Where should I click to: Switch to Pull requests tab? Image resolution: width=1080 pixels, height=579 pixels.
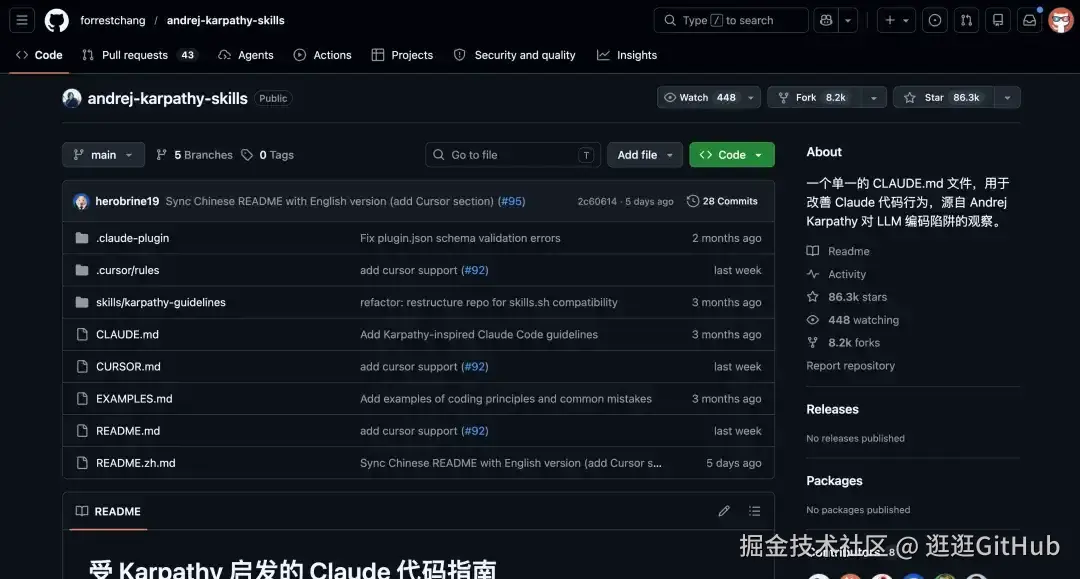click(x=139, y=55)
